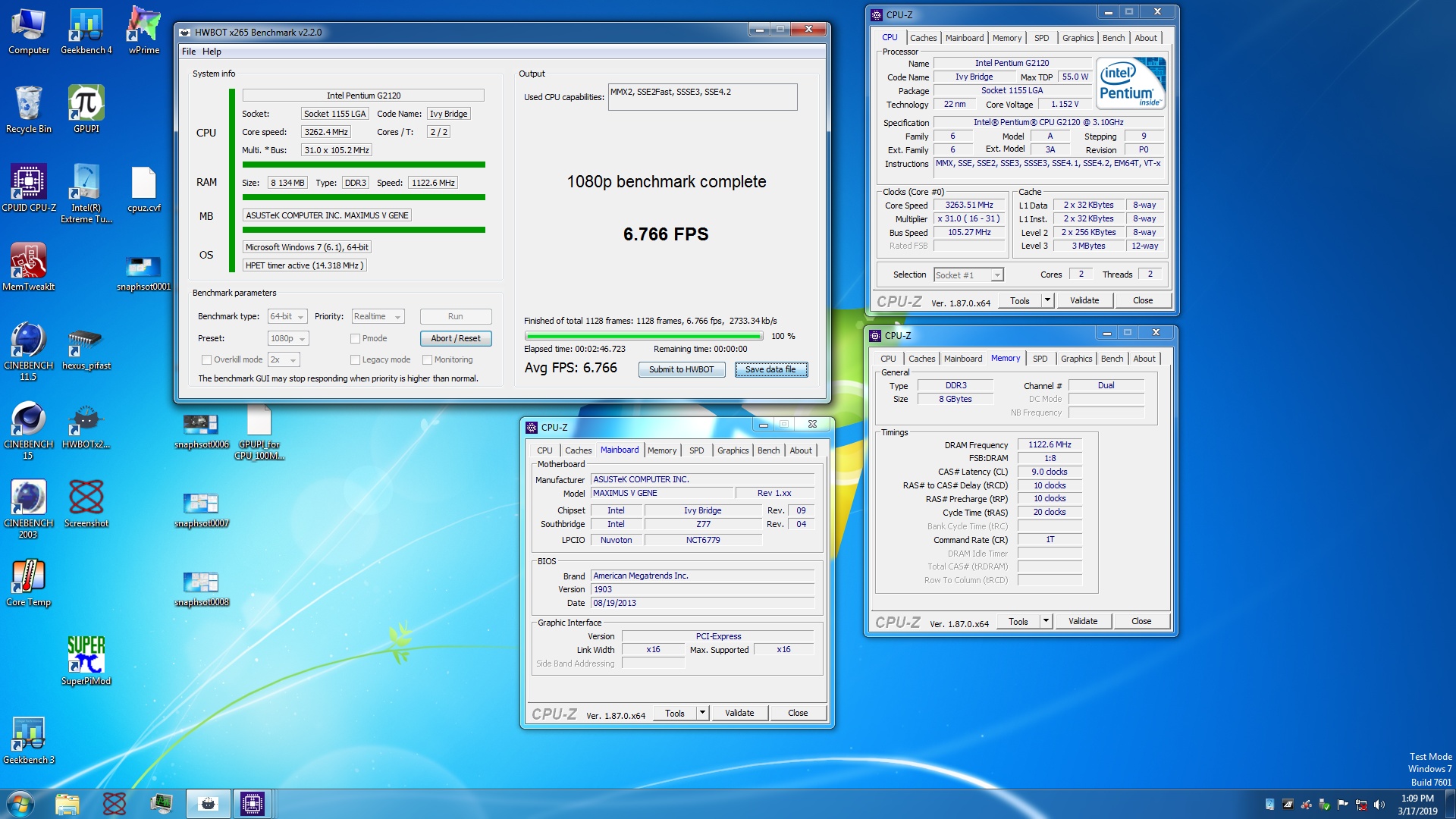Click the Used CPU capabilities text box

[x=702, y=97]
